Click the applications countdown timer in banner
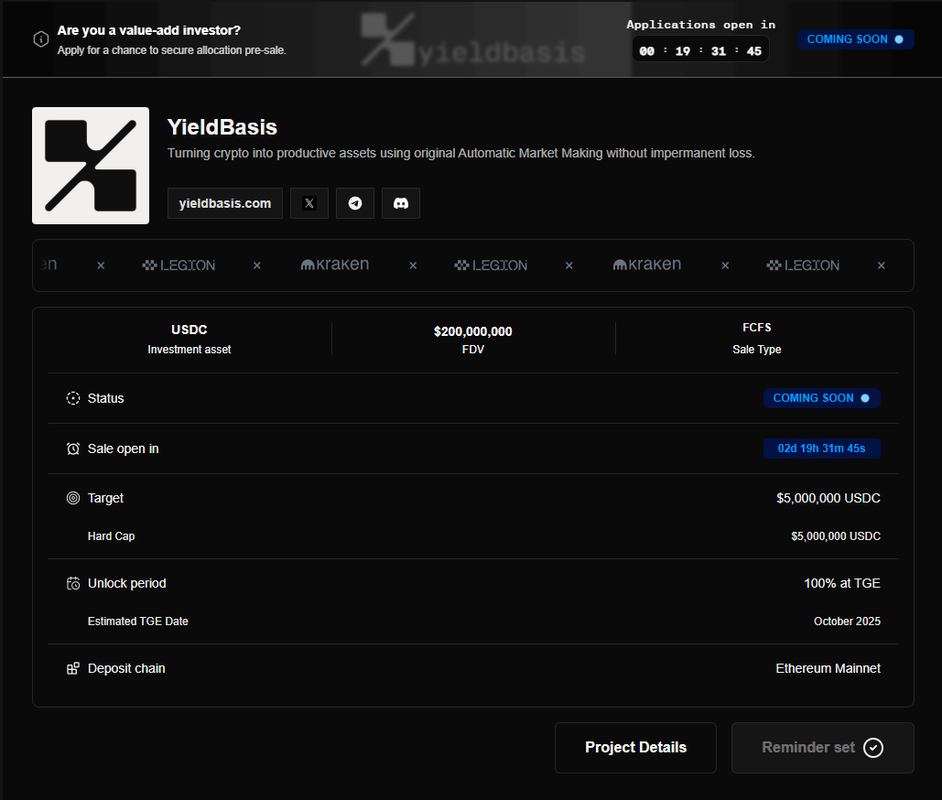Screen dimensions: 942x800 point(700,50)
